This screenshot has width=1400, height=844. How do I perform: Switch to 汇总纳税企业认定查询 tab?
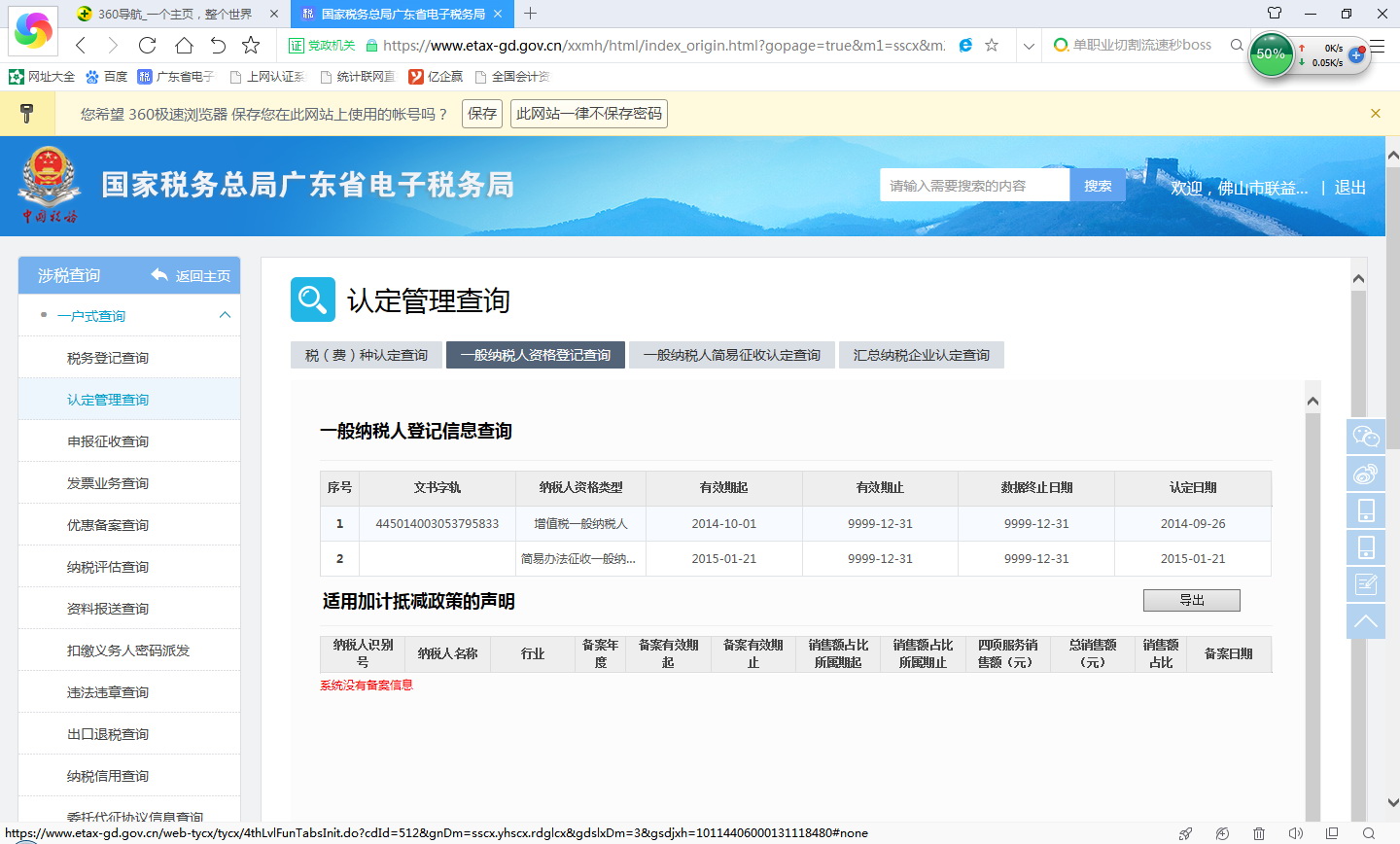[x=922, y=355]
